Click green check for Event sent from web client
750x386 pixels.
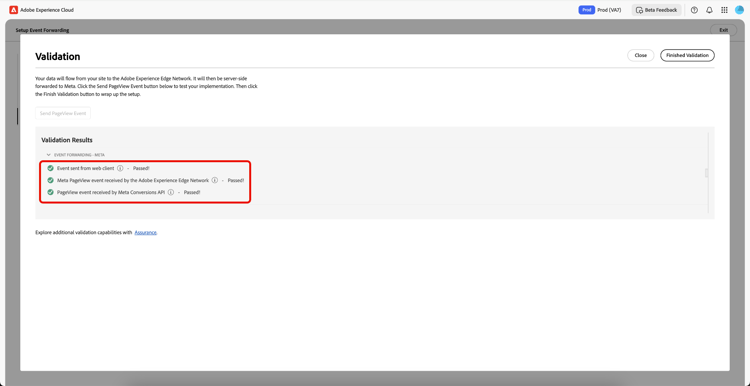[x=50, y=168]
